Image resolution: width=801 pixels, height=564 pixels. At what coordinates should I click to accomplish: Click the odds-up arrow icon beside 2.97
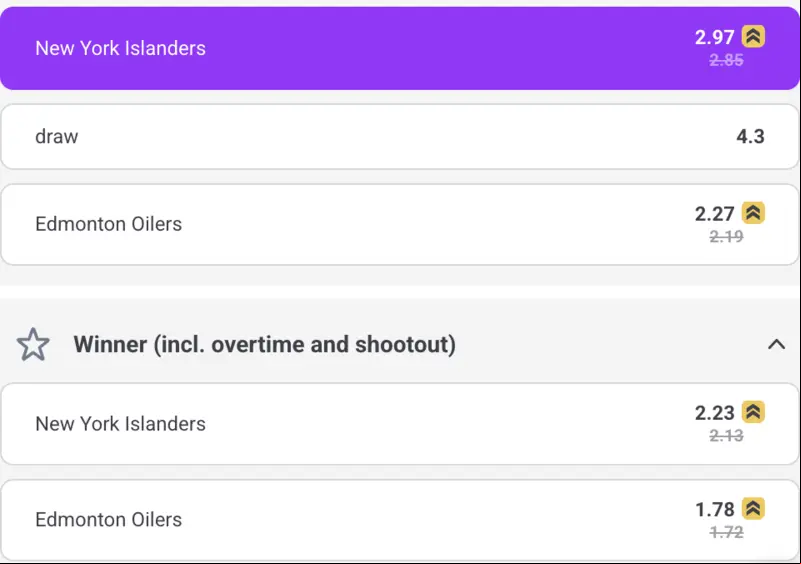[x=753, y=36]
